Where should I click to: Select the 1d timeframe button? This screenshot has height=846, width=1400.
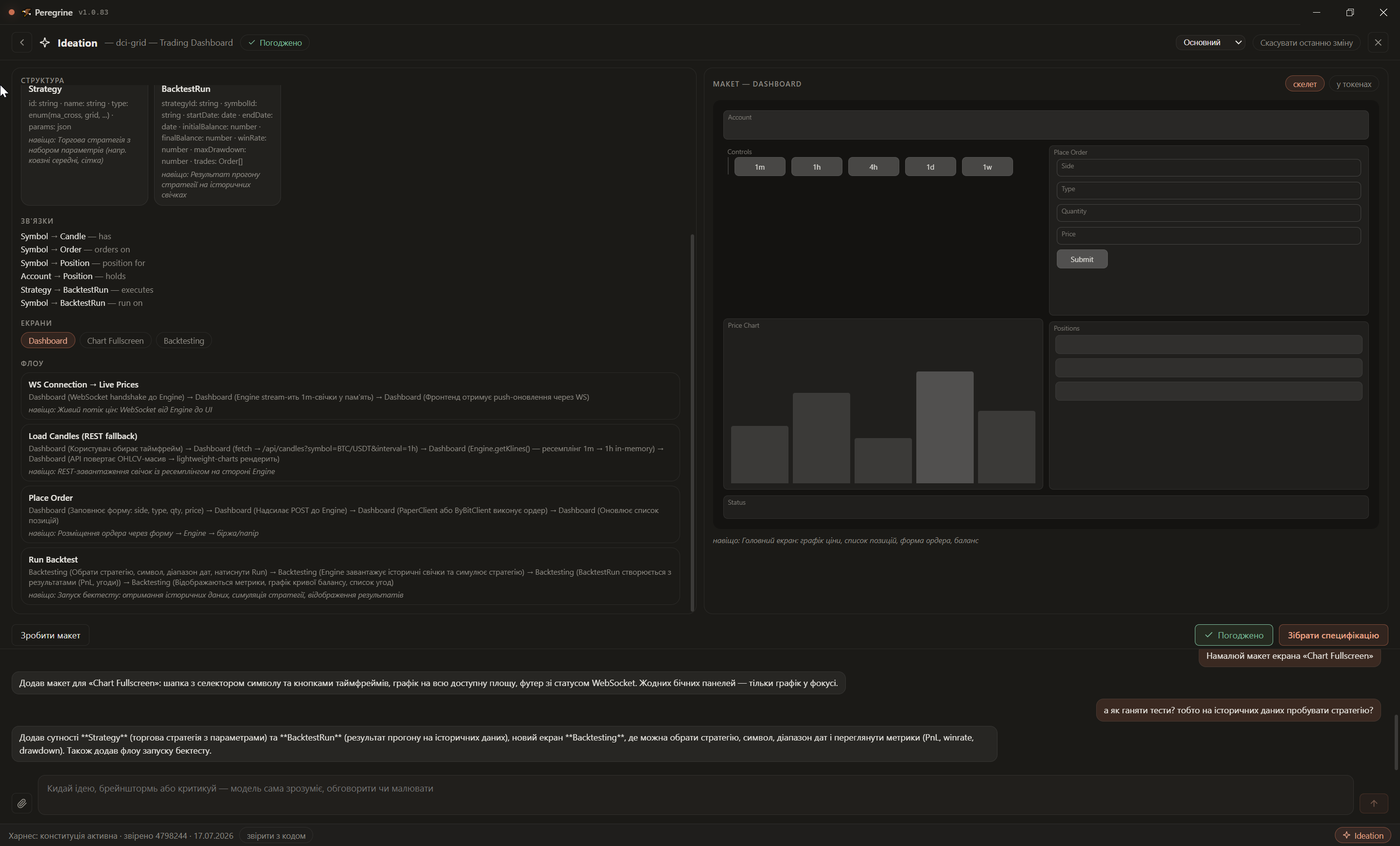(930, 167)
